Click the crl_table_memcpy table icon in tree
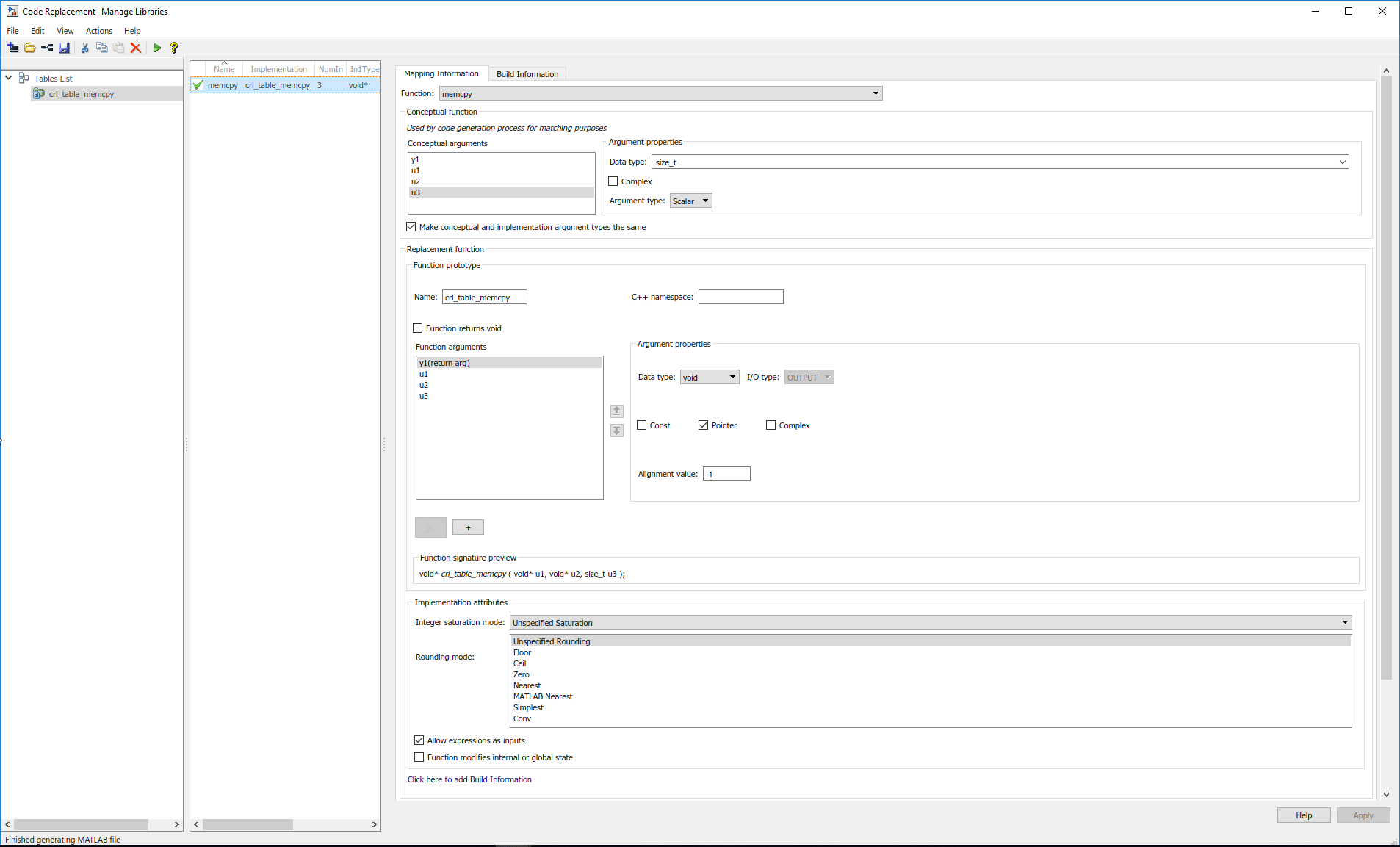Screen dimensions: 1400x847 39,94
